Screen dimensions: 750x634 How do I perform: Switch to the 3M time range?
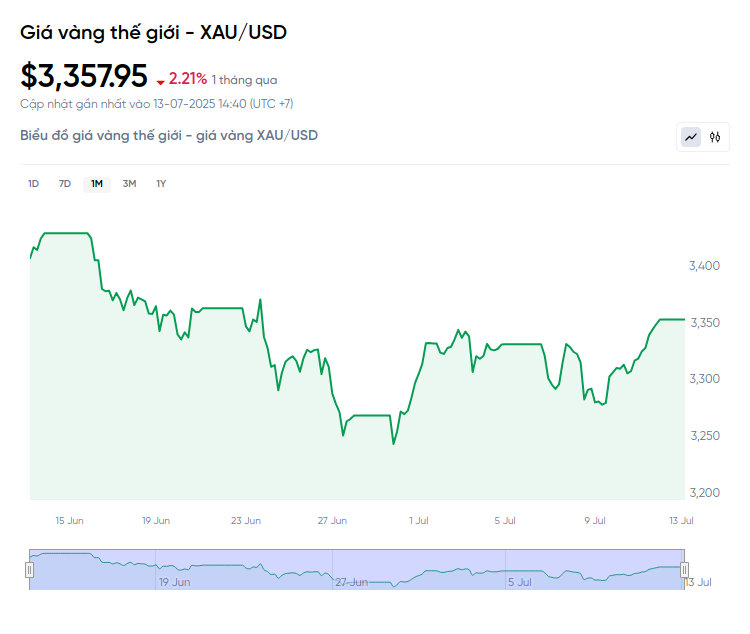click(129, 183)
